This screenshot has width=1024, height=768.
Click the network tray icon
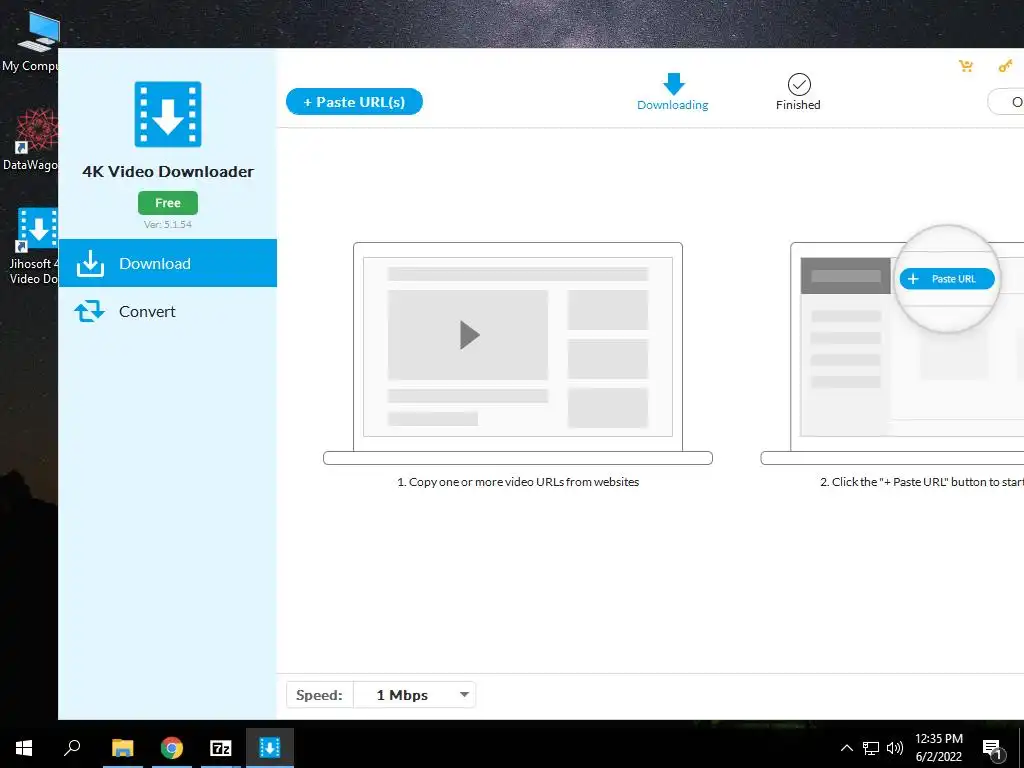pos(871,748)
